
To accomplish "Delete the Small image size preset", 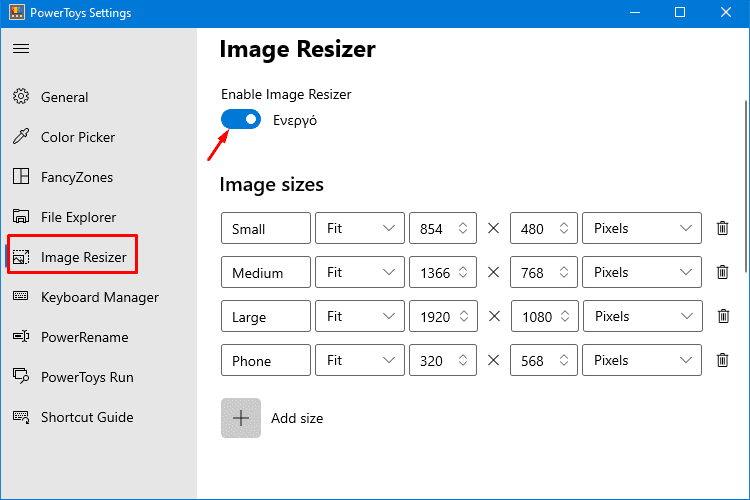I will point(722,228).
